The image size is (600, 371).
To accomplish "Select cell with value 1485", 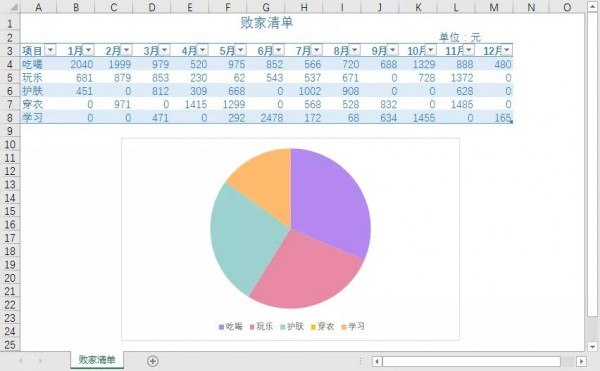I will pyautogui.click(x=456, y=104).
